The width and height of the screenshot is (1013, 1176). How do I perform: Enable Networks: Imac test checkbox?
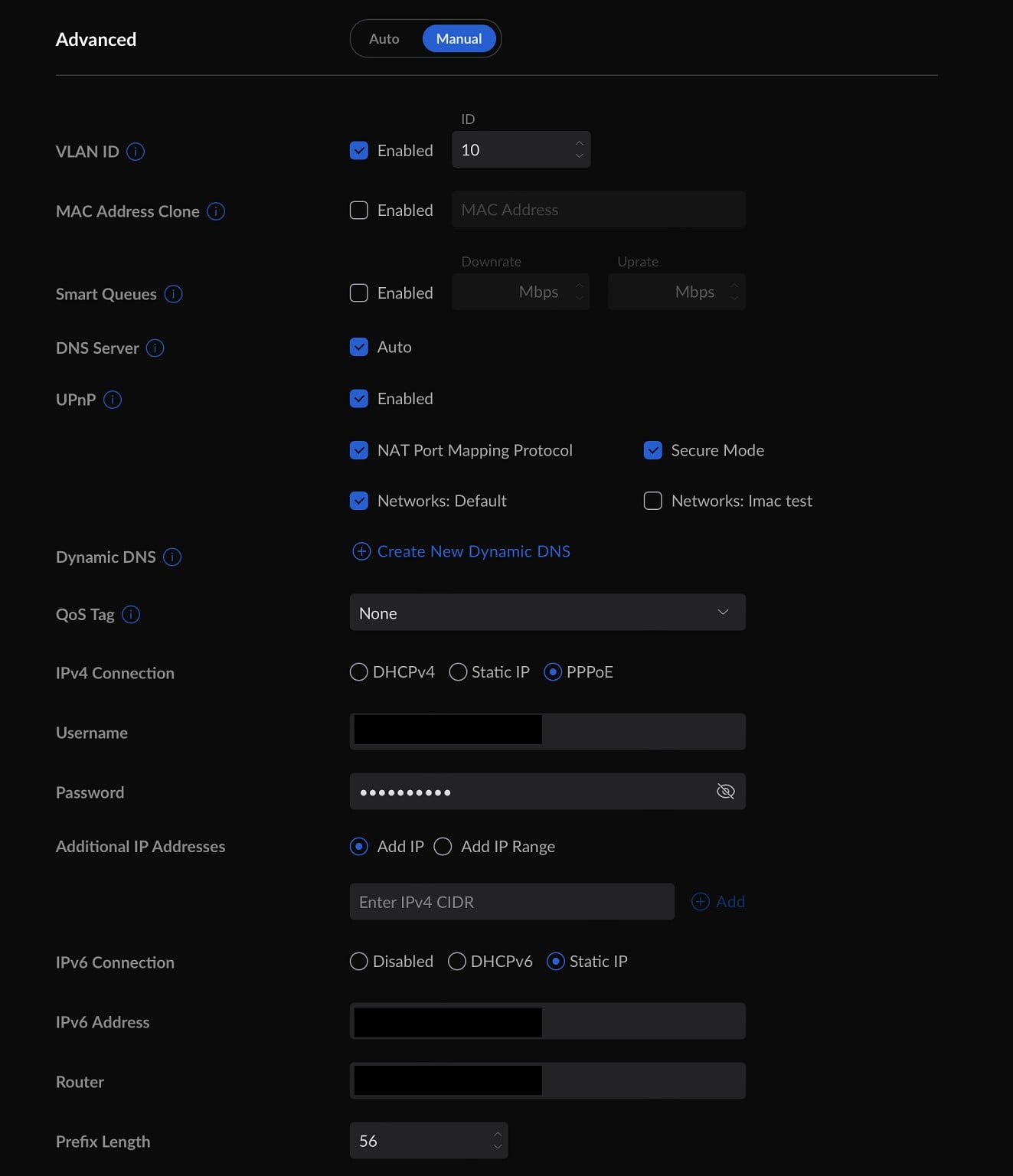tap(653, 501)
